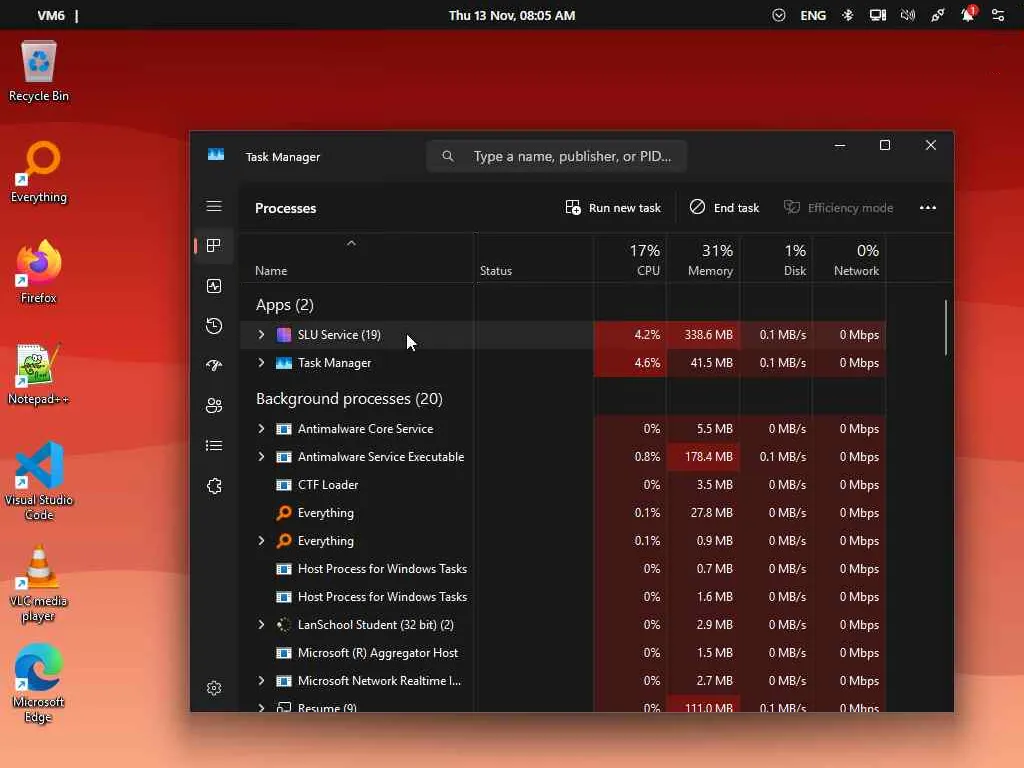Expand the Task Manager process row

(261, 362)
